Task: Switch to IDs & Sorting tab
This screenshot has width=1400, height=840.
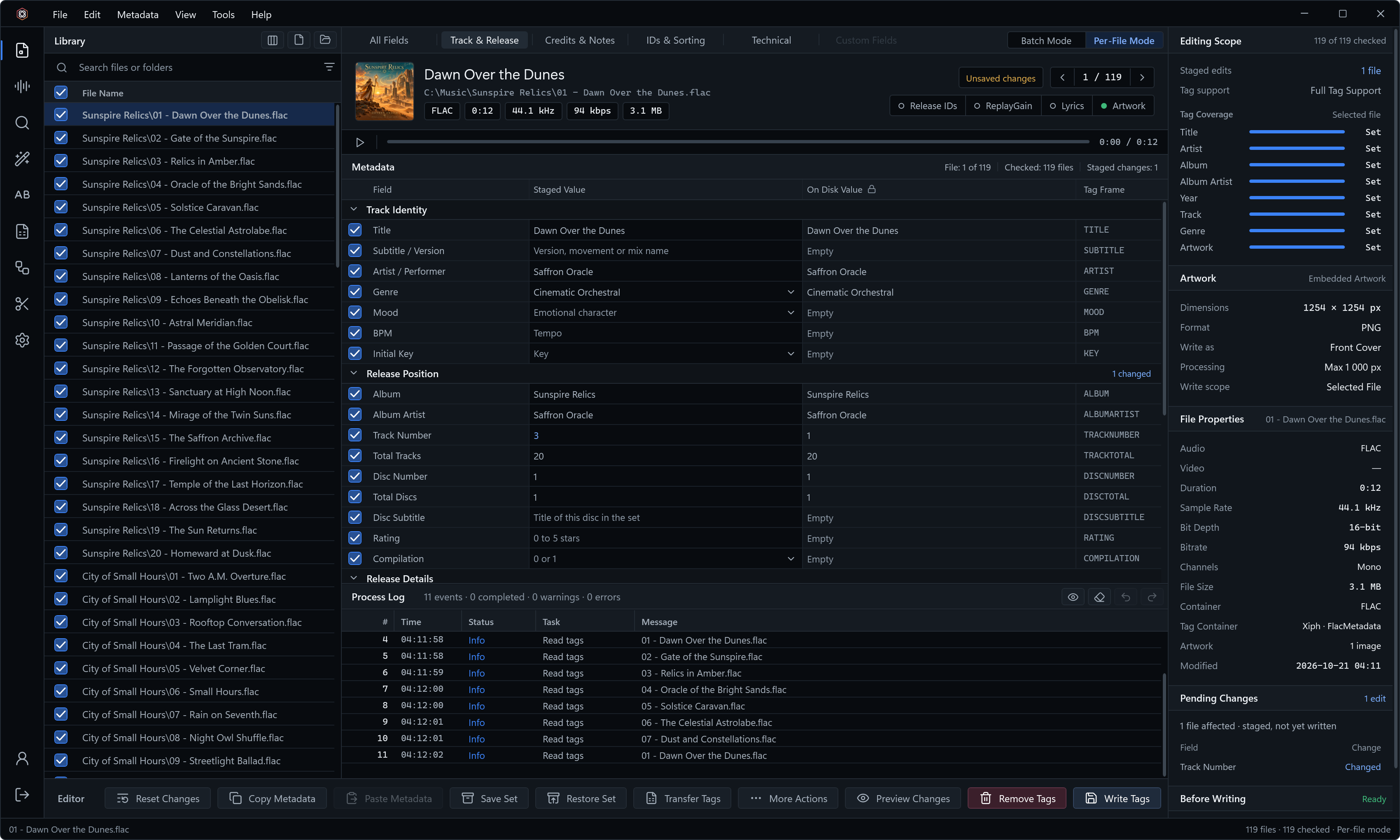Action: click(x=675, y=40)
